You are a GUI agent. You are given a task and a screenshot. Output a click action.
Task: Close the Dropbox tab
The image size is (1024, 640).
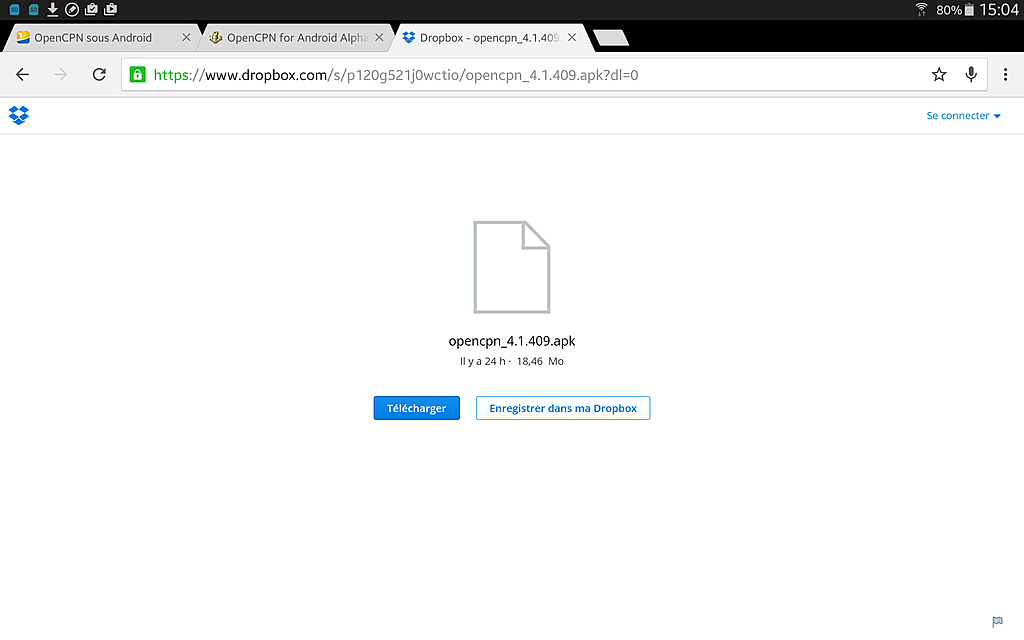coord(572,38)
